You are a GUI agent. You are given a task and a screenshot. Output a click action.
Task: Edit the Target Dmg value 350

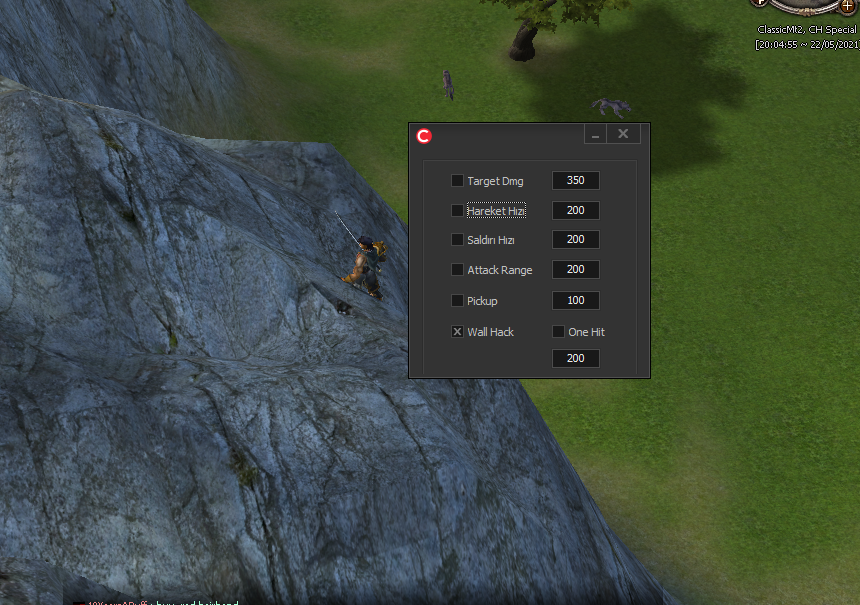tap(575, 180)
